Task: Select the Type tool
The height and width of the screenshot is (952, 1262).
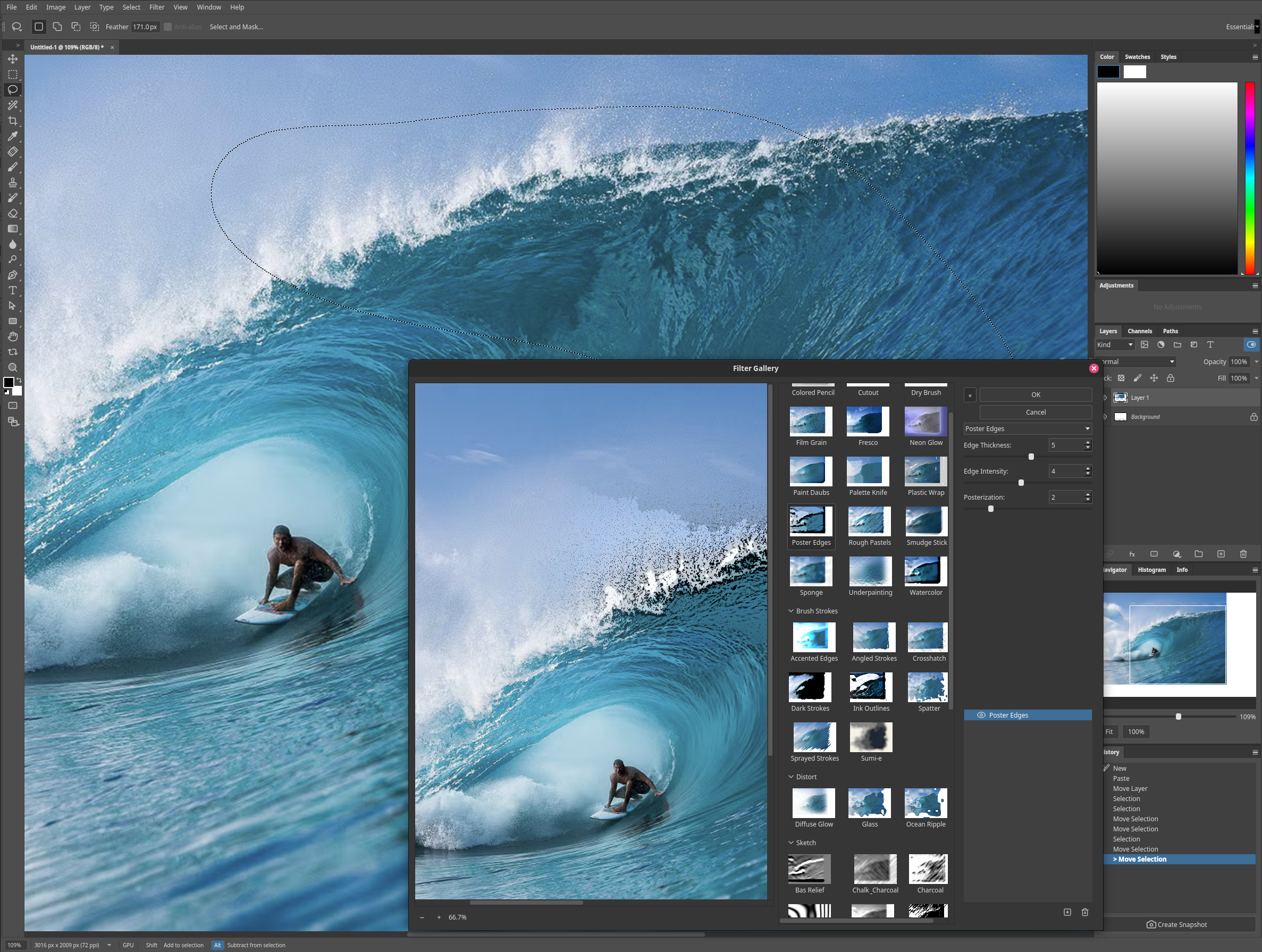Action: coord(13,290)
